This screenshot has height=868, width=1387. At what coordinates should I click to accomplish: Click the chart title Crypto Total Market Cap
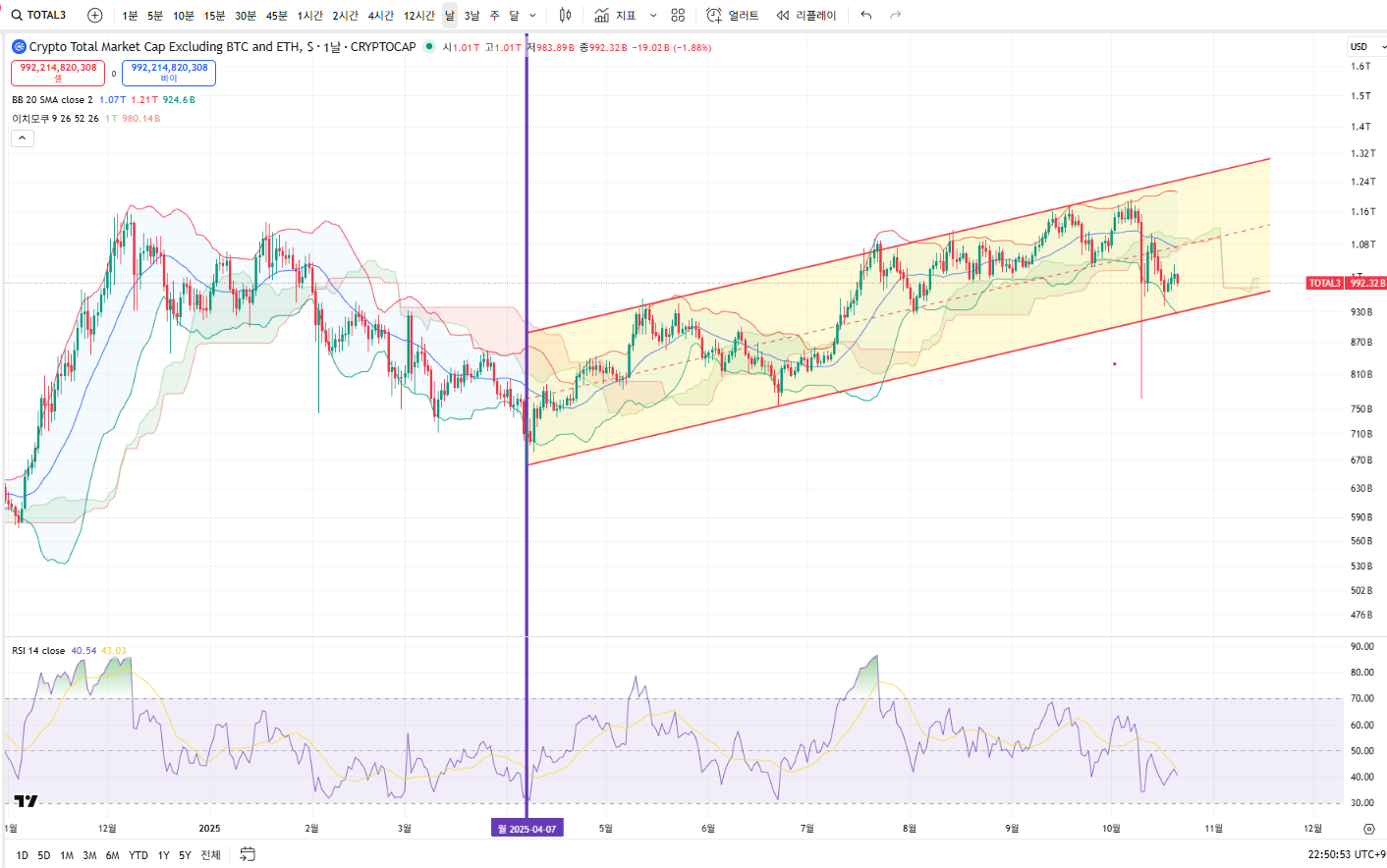pos(222,46)
